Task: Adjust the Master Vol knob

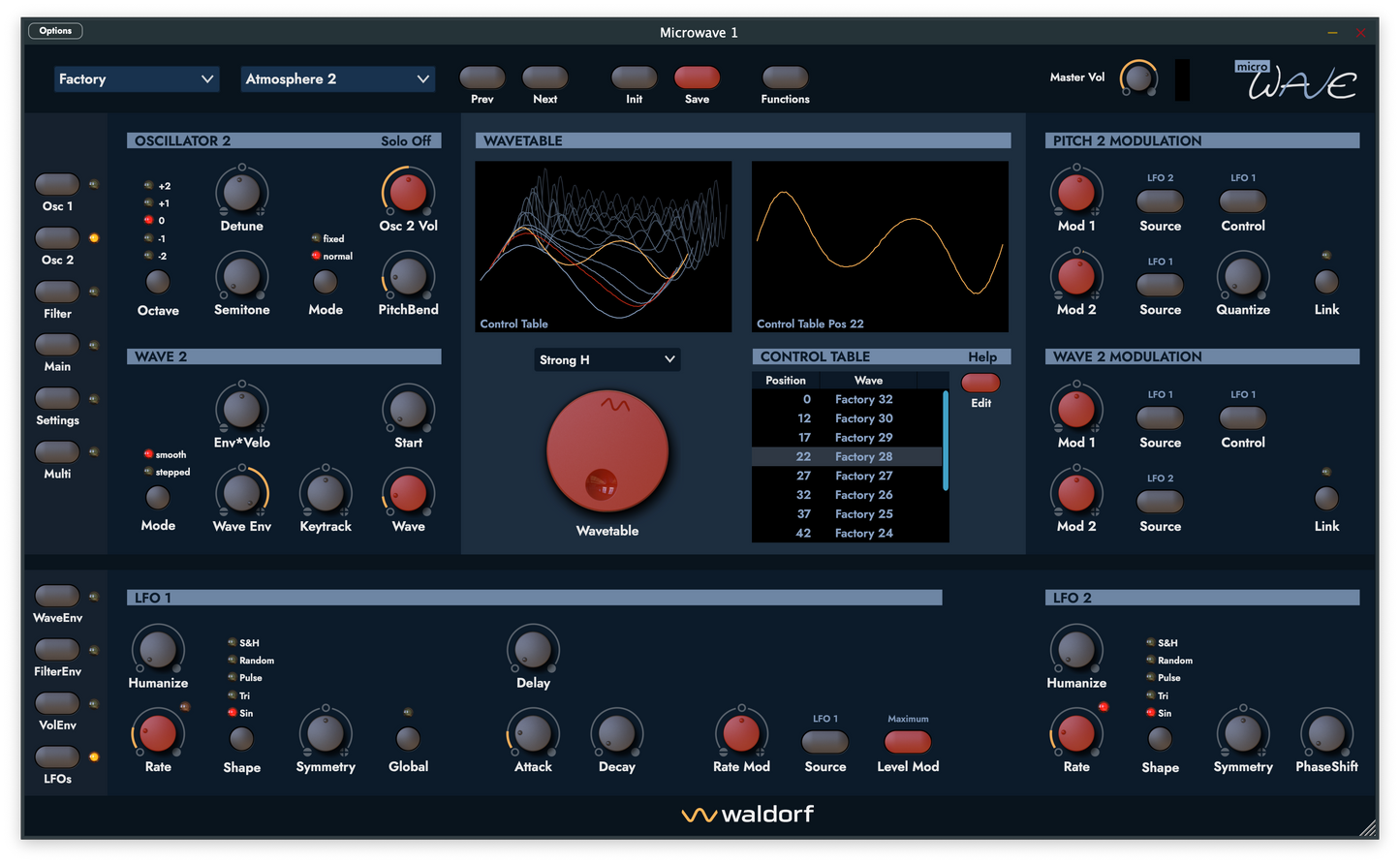Action: point(1138,77)
